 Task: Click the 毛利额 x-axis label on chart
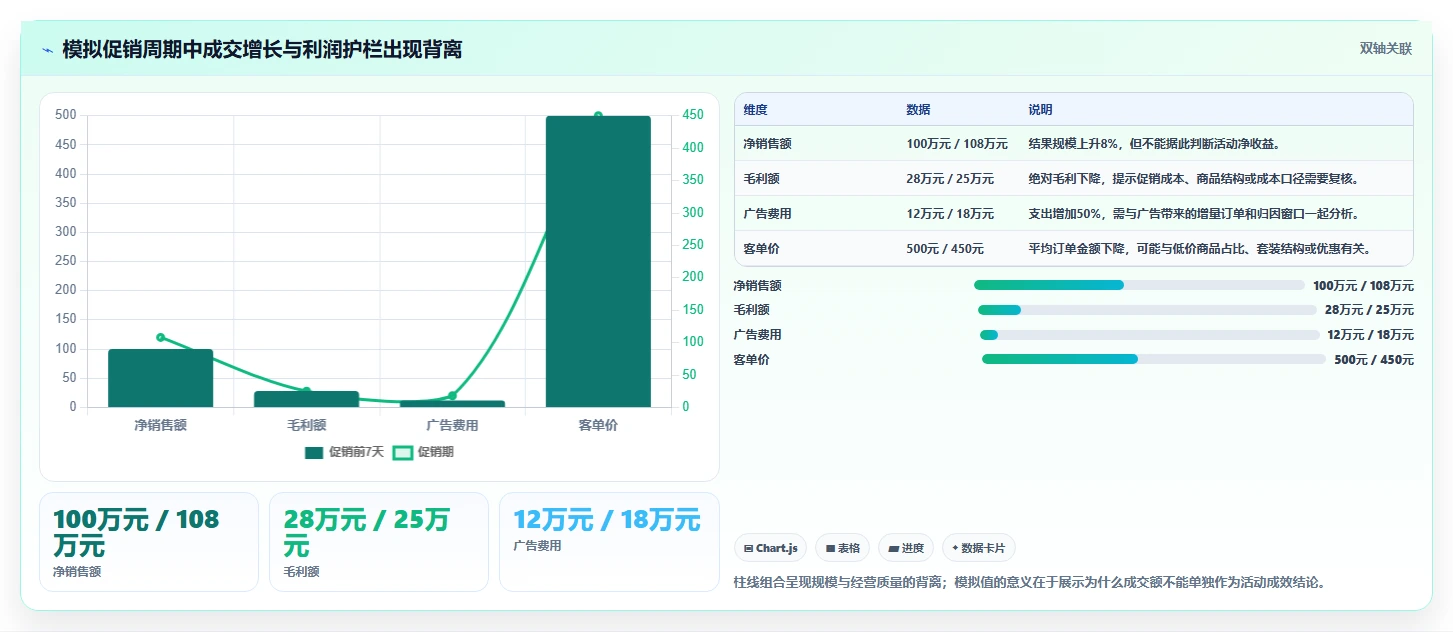coord(306,425)
